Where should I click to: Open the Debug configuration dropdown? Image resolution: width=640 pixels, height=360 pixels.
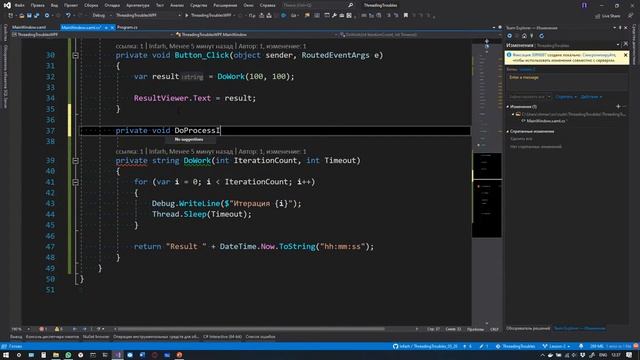[x=101, y=16]
